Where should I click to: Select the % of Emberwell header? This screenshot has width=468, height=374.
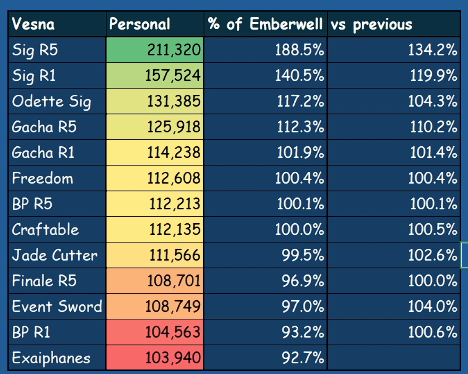(x=266, y=24)
